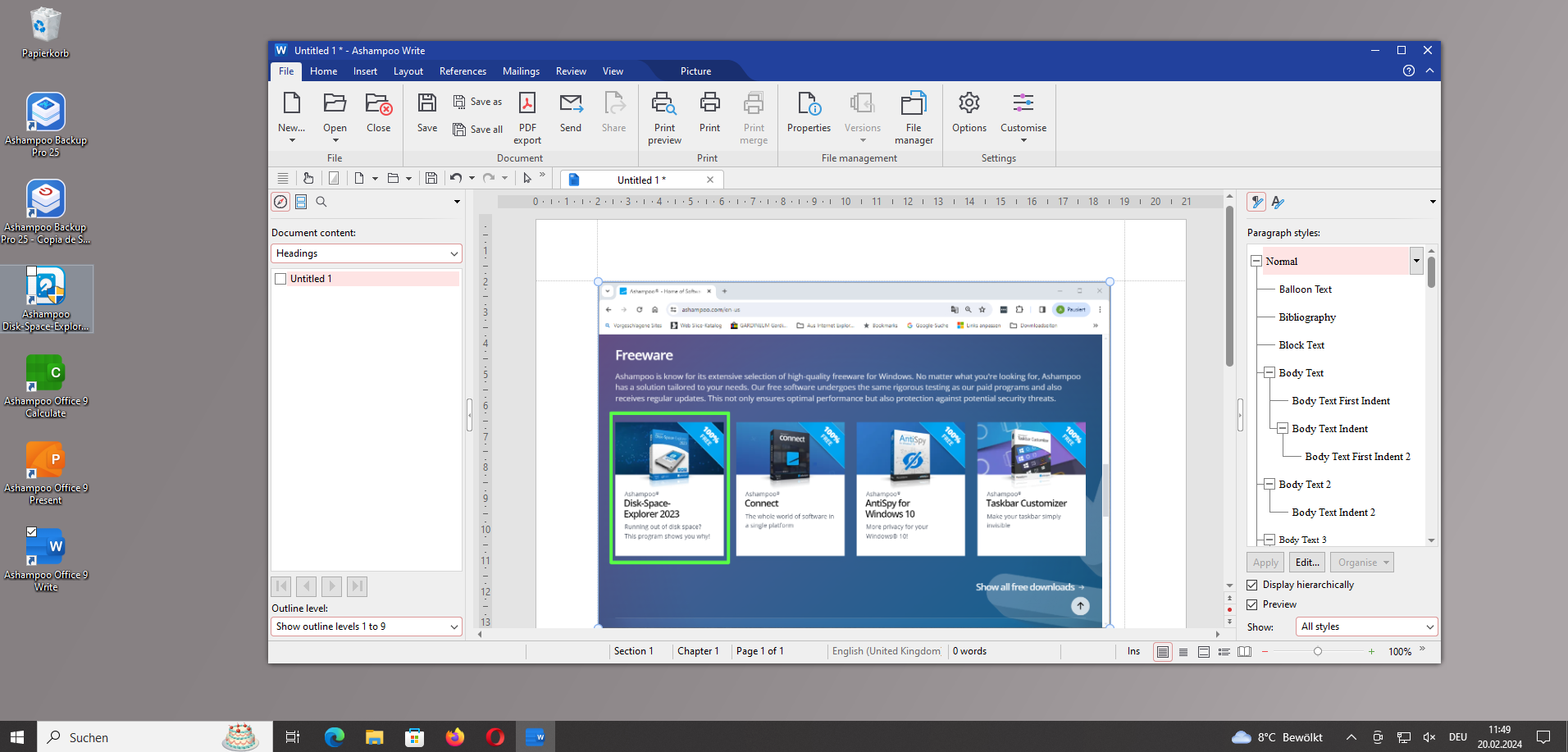Image resolution: width=1568 pixels, height=752 pixels.
Task: Open the Picture contextual tab
Action: [x=695, y=71]
